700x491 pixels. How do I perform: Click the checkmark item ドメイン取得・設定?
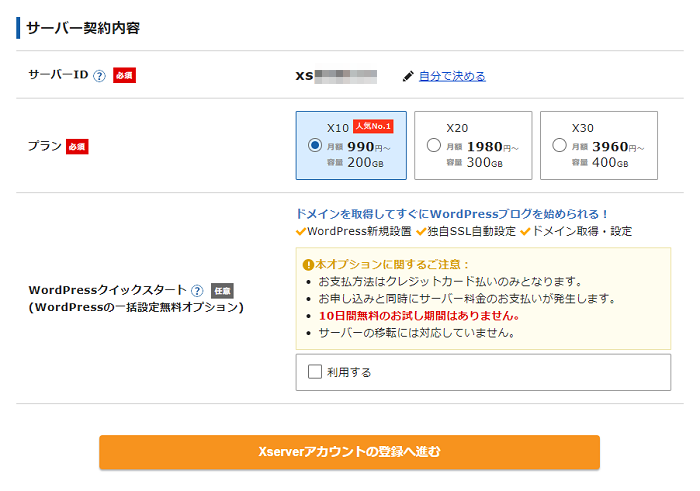tap(576, 231)
